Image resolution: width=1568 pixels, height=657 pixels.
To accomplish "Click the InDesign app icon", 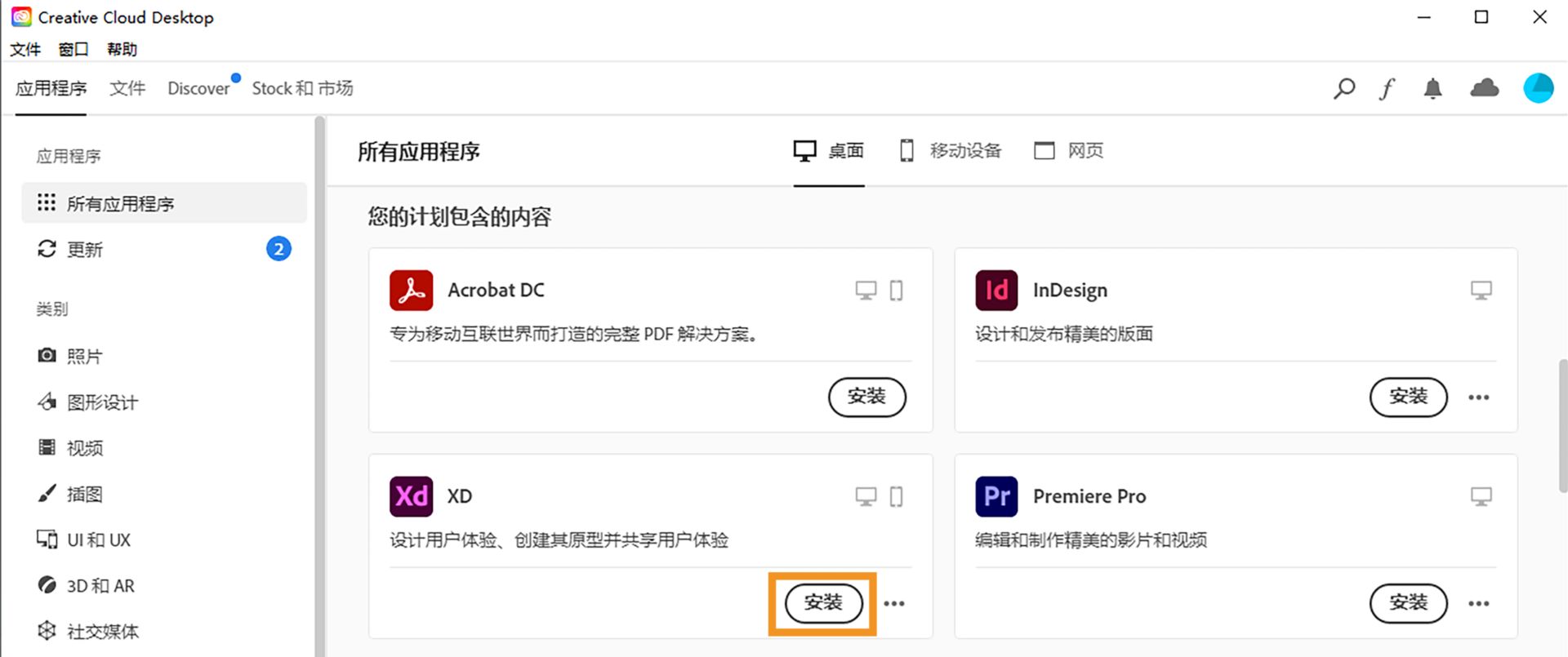I will (996, 290).
